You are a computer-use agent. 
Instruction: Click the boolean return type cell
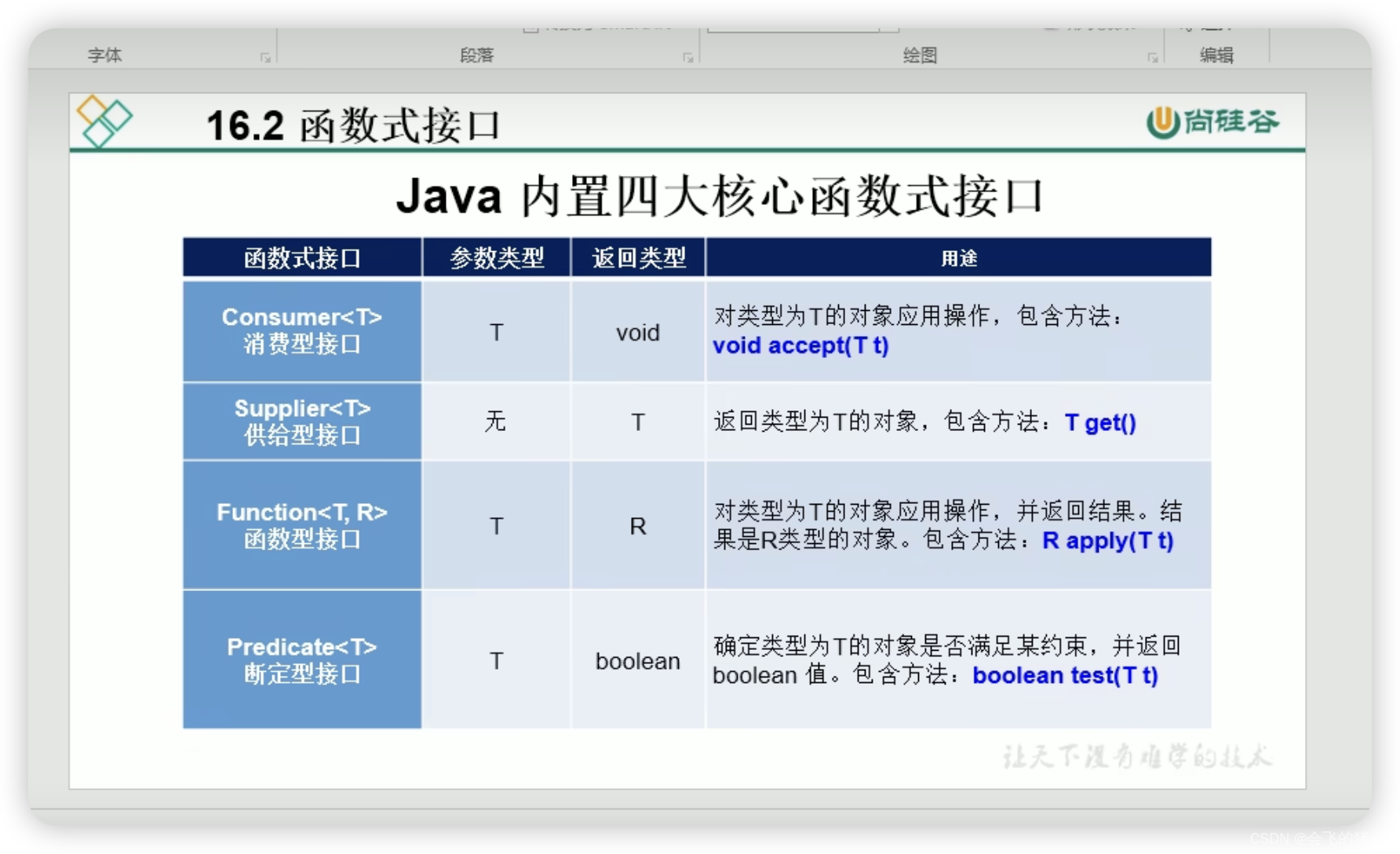coord(638,660)
